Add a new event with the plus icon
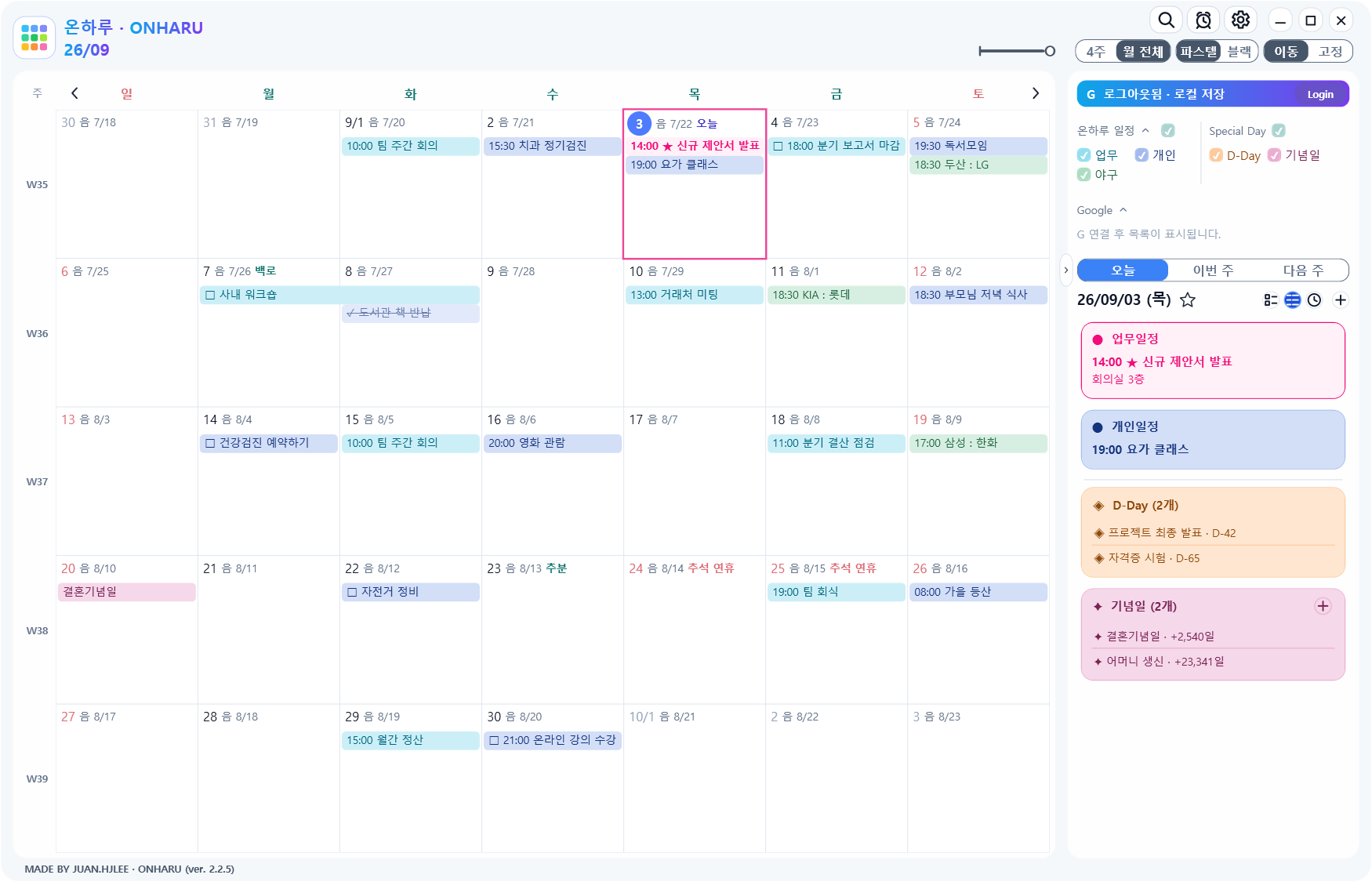The image size is (1372, 882). [x=1341, y=299]
